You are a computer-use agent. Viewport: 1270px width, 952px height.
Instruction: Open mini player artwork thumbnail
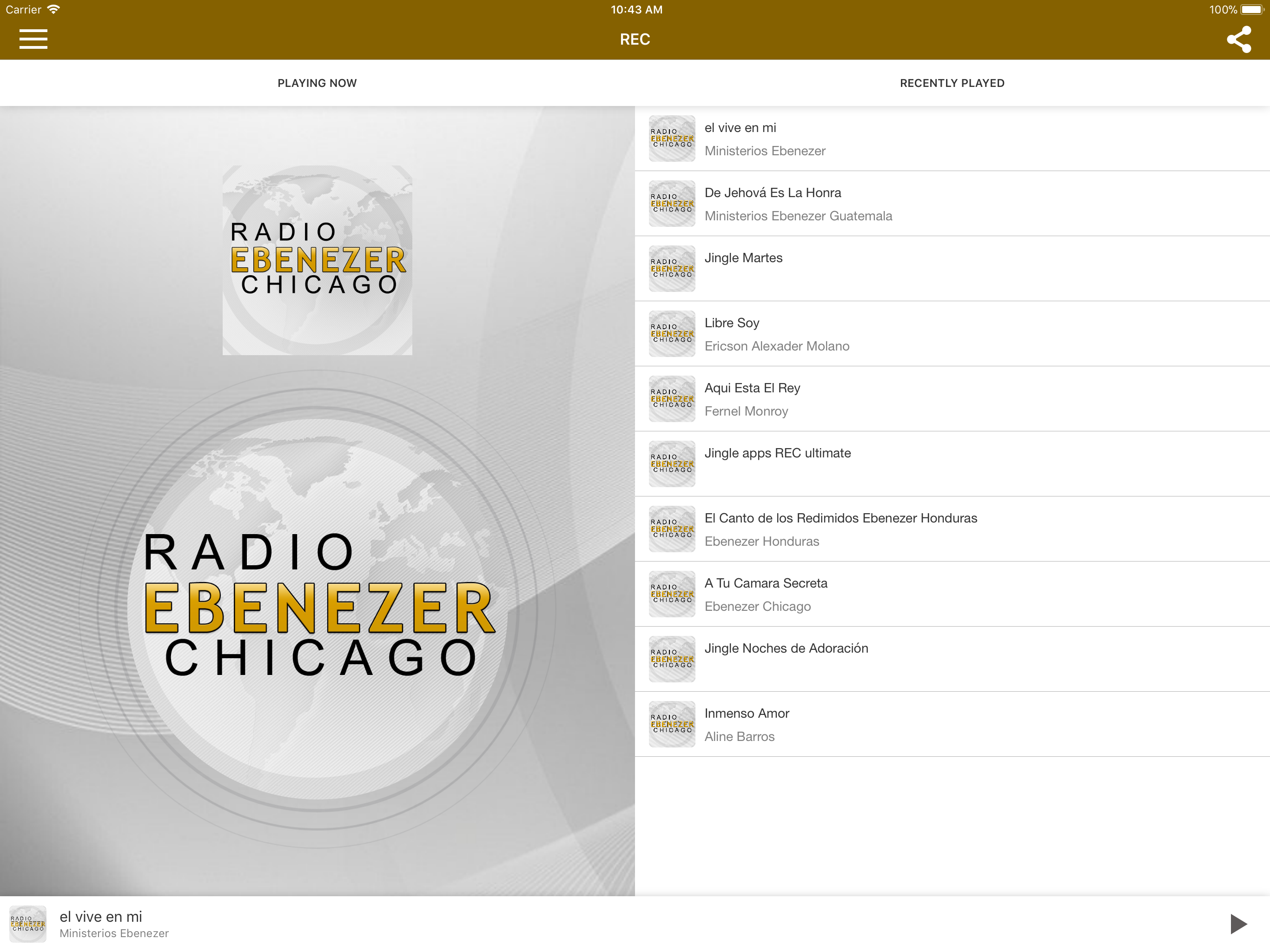pyautogui.click(x=27, y=923)
